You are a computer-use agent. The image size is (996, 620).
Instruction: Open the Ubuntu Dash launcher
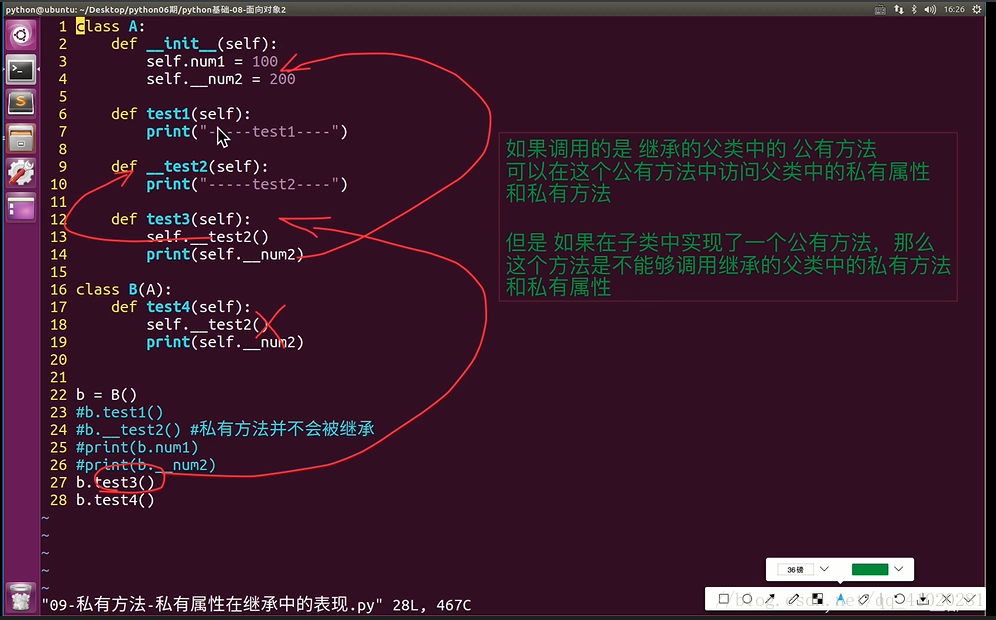pos(20,34)
